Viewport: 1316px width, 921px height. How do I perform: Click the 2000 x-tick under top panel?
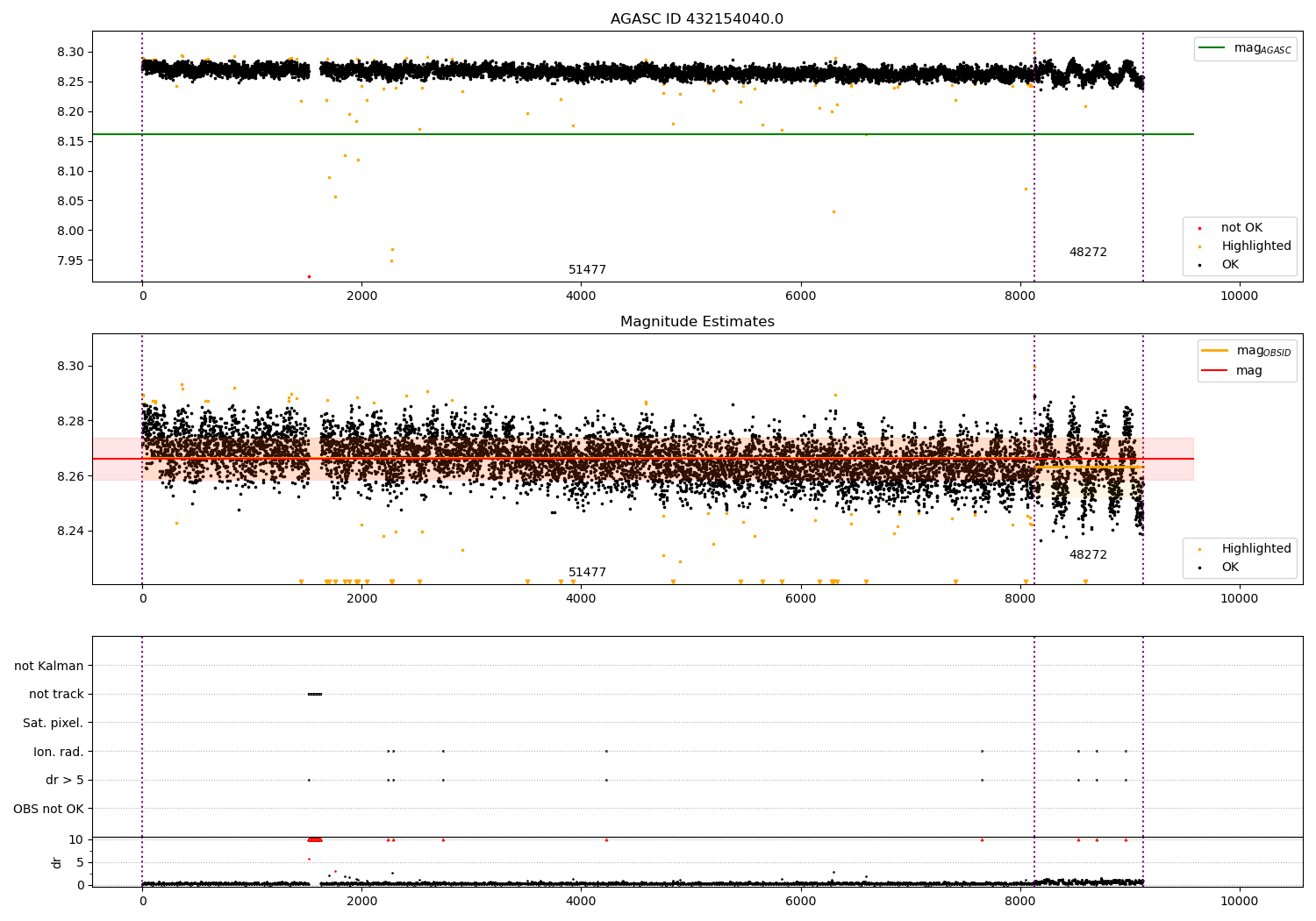tap(361, 296)
